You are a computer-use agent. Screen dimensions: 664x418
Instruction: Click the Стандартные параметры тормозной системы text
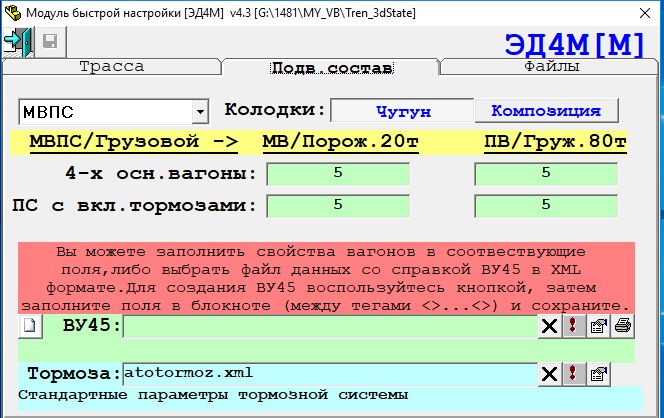[213, 395]
